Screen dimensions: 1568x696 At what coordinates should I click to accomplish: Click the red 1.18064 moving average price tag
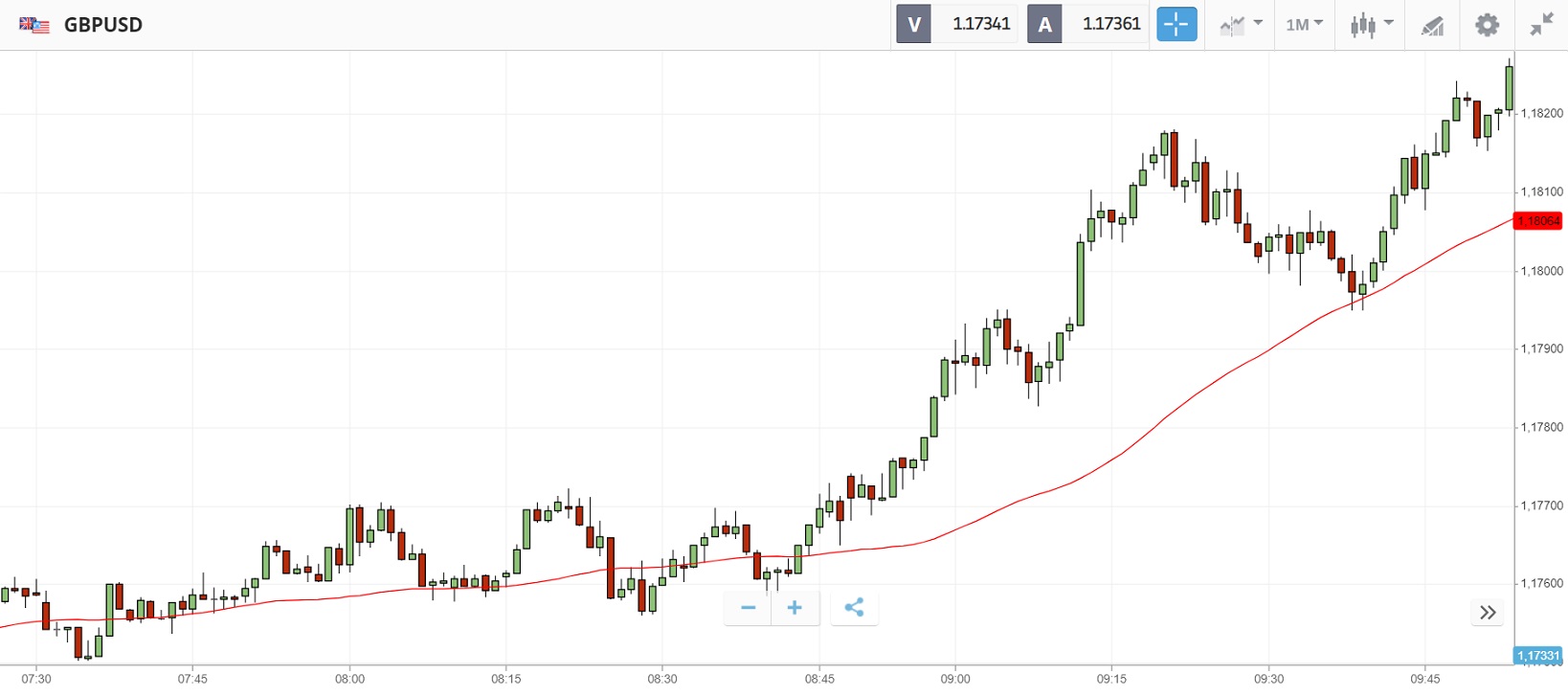(x=1538, y=221)
